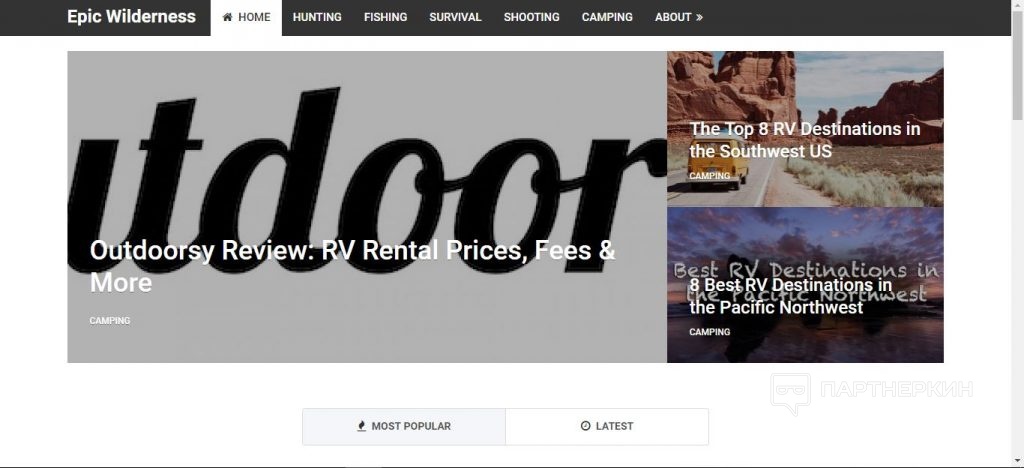Switch to the Latest tab
The height and width of the screenshot is (468, 1024).
(607, 426)
